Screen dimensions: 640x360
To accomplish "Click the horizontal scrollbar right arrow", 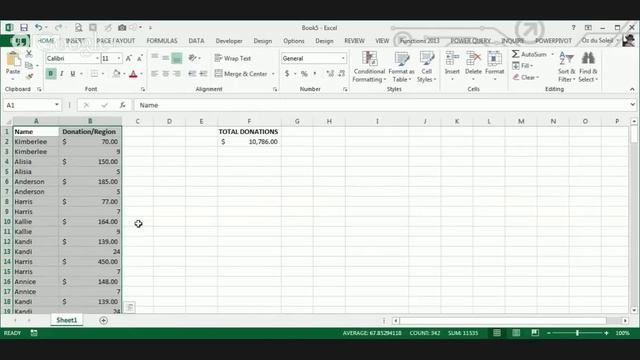I will (x=625, y=321).
